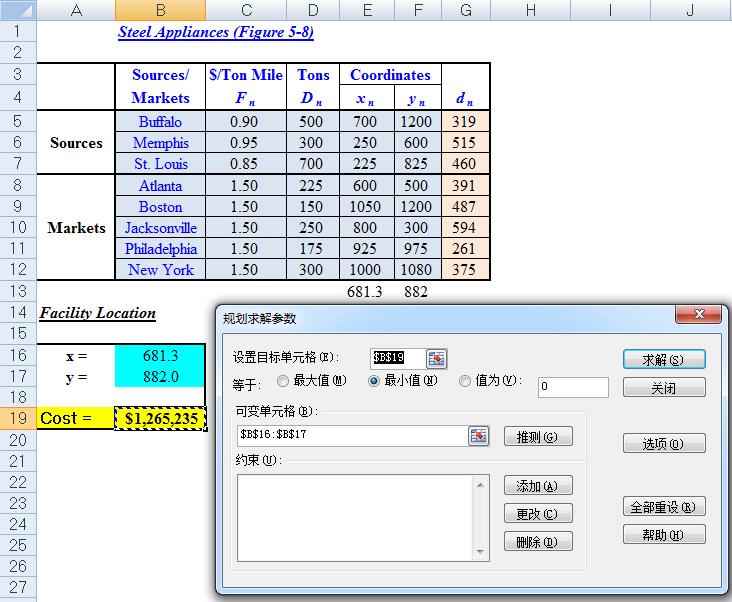Open Solver options with the 选项 button
Viewport: 732px width, 602px height.
point(663,443)
